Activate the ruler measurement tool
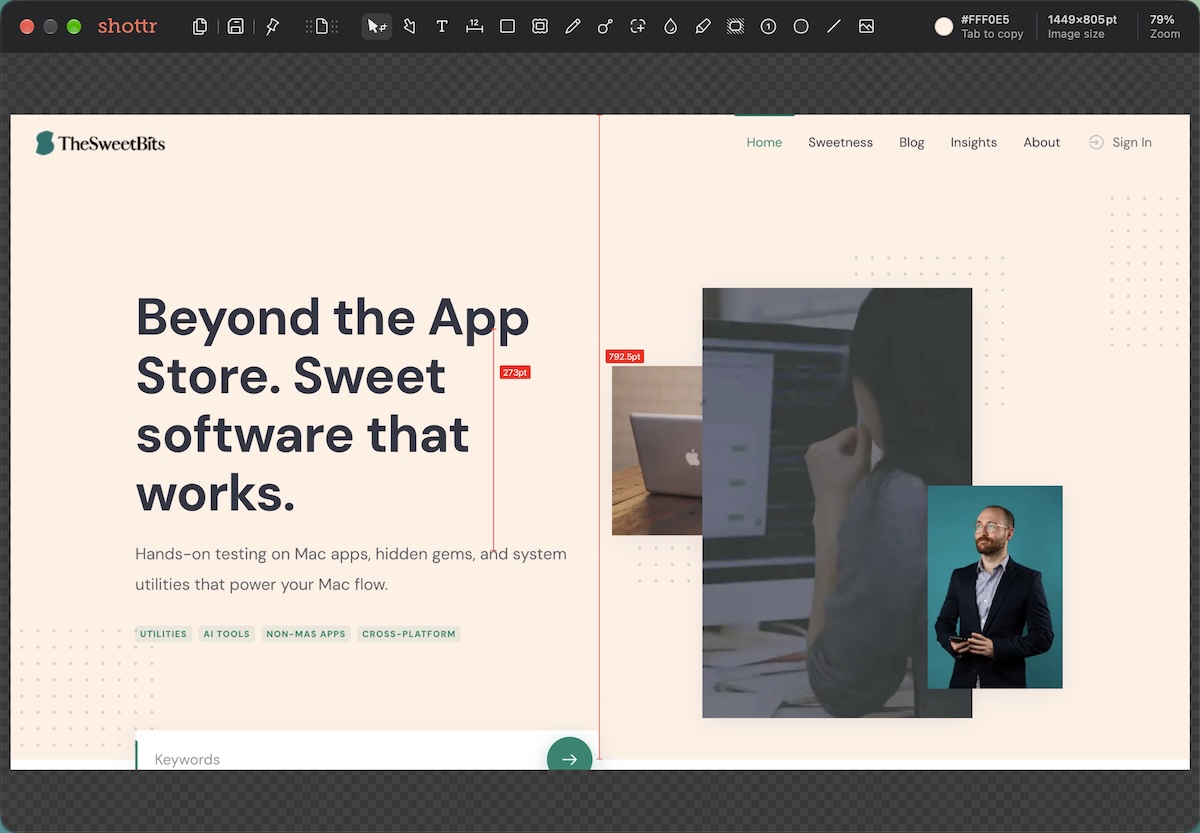This screenshot has height=833, width=1200. click(x=475, y=27)
